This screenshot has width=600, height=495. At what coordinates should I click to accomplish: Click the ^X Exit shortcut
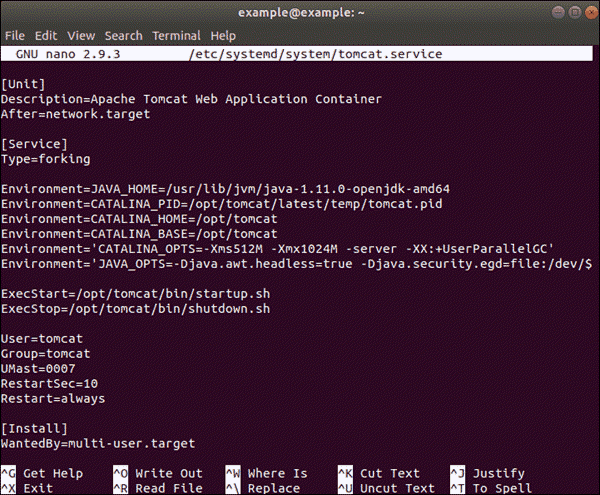pyautogui.click(x=27, y=488)
